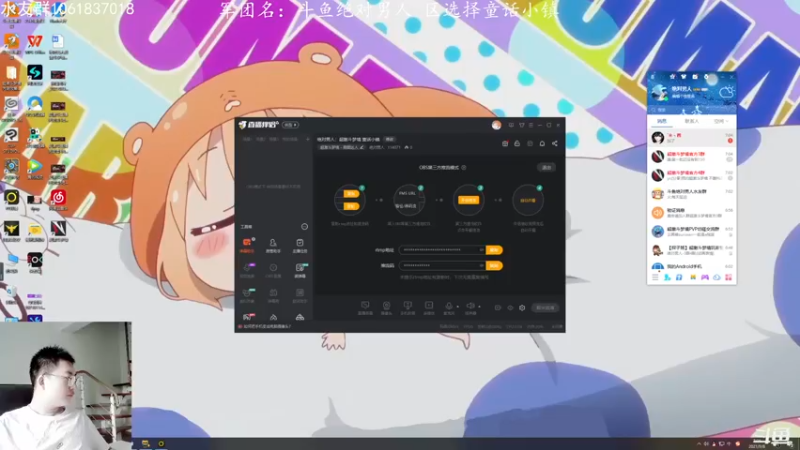Viewport: 800px width, 450px height.
Task: Switch to the contacts tab in QQ window
Action: tap(691, 121)
